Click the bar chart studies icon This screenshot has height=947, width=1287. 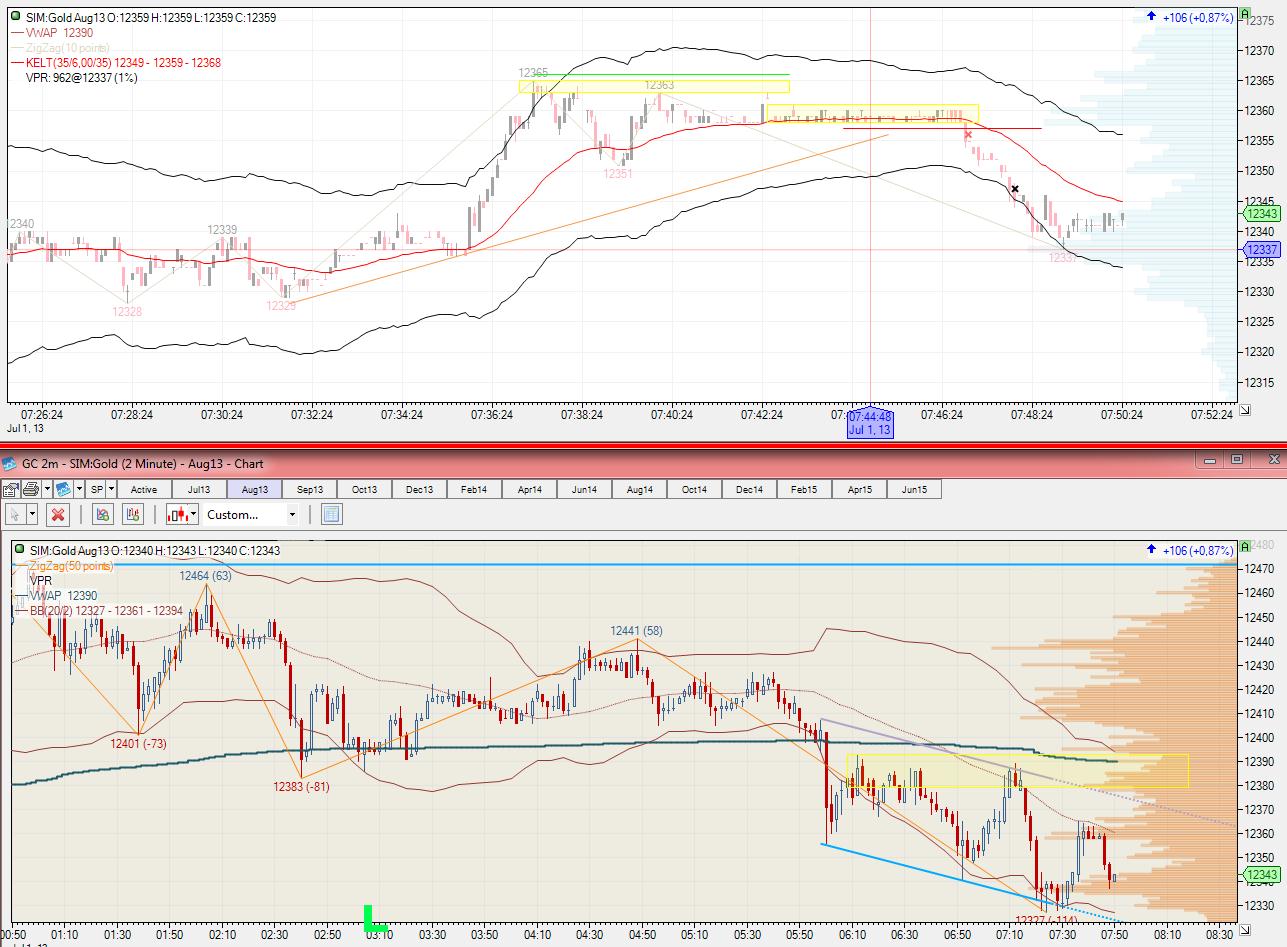[x=133, y=514]
